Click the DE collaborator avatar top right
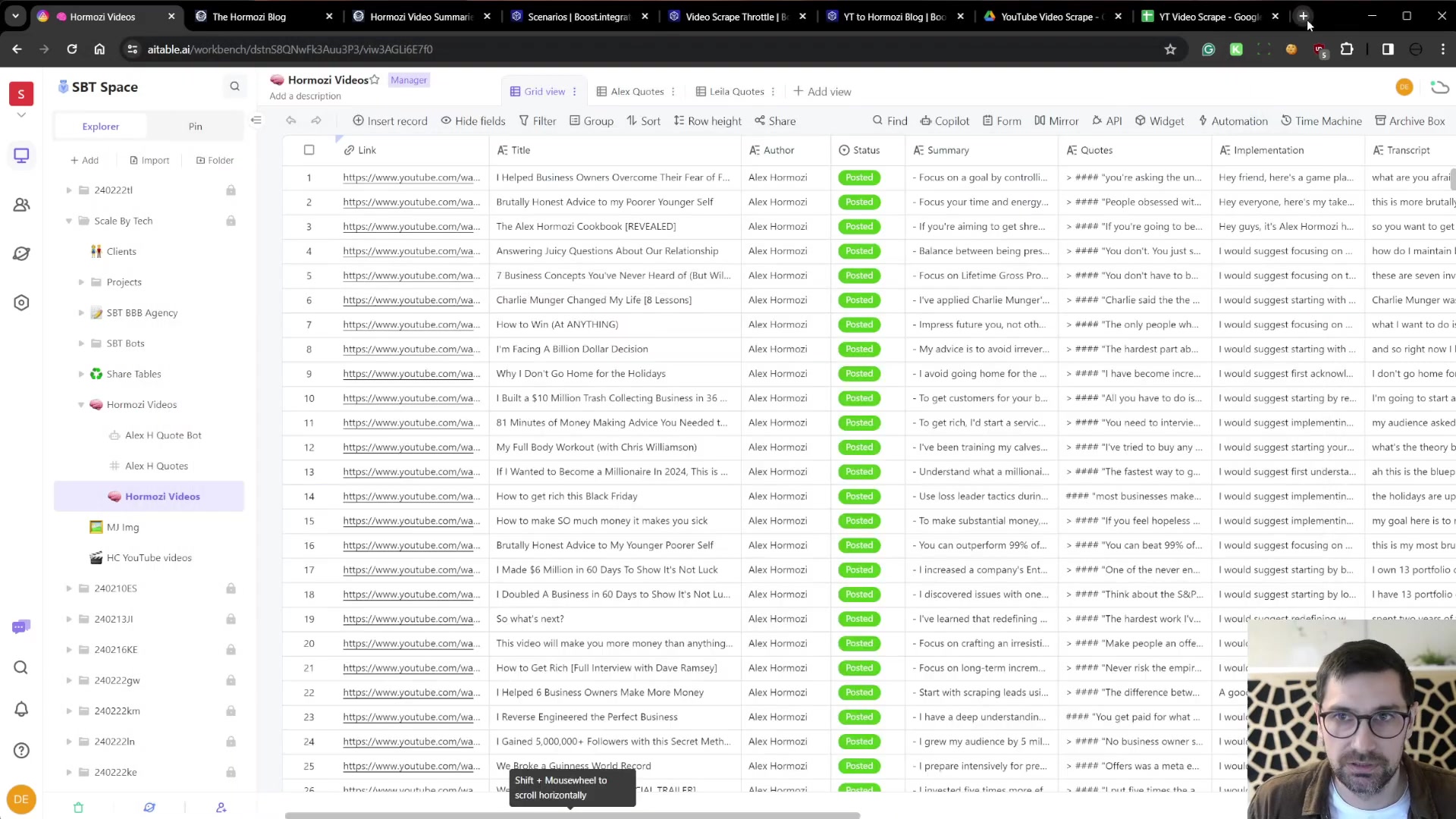The height and width of the screenshot is (819, 1456). point(1404,87)
